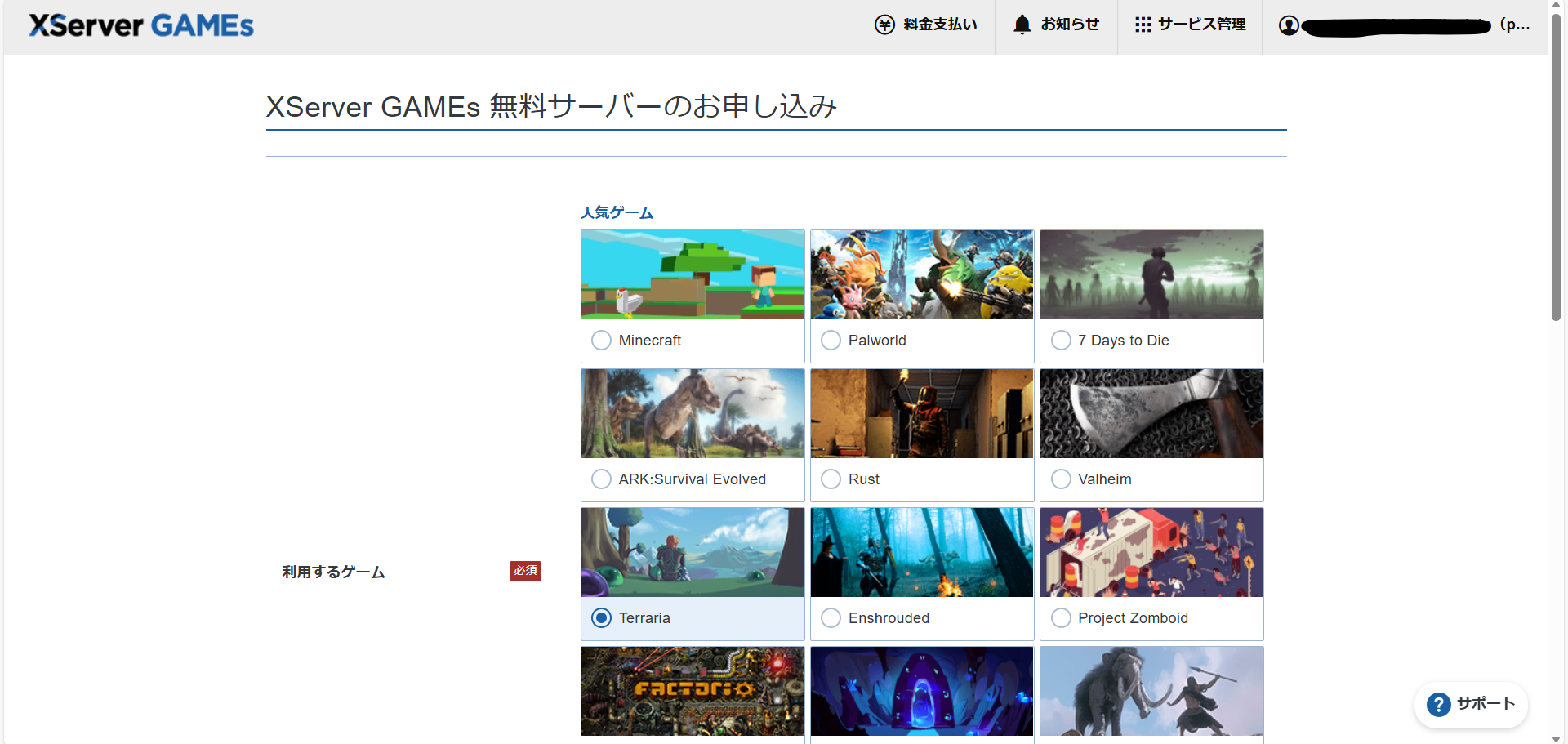Viewport: 1568px width, 744px height.
Task: Choose 7 Days to Die
Action: pyautogui.click(x=1061, y=341)
